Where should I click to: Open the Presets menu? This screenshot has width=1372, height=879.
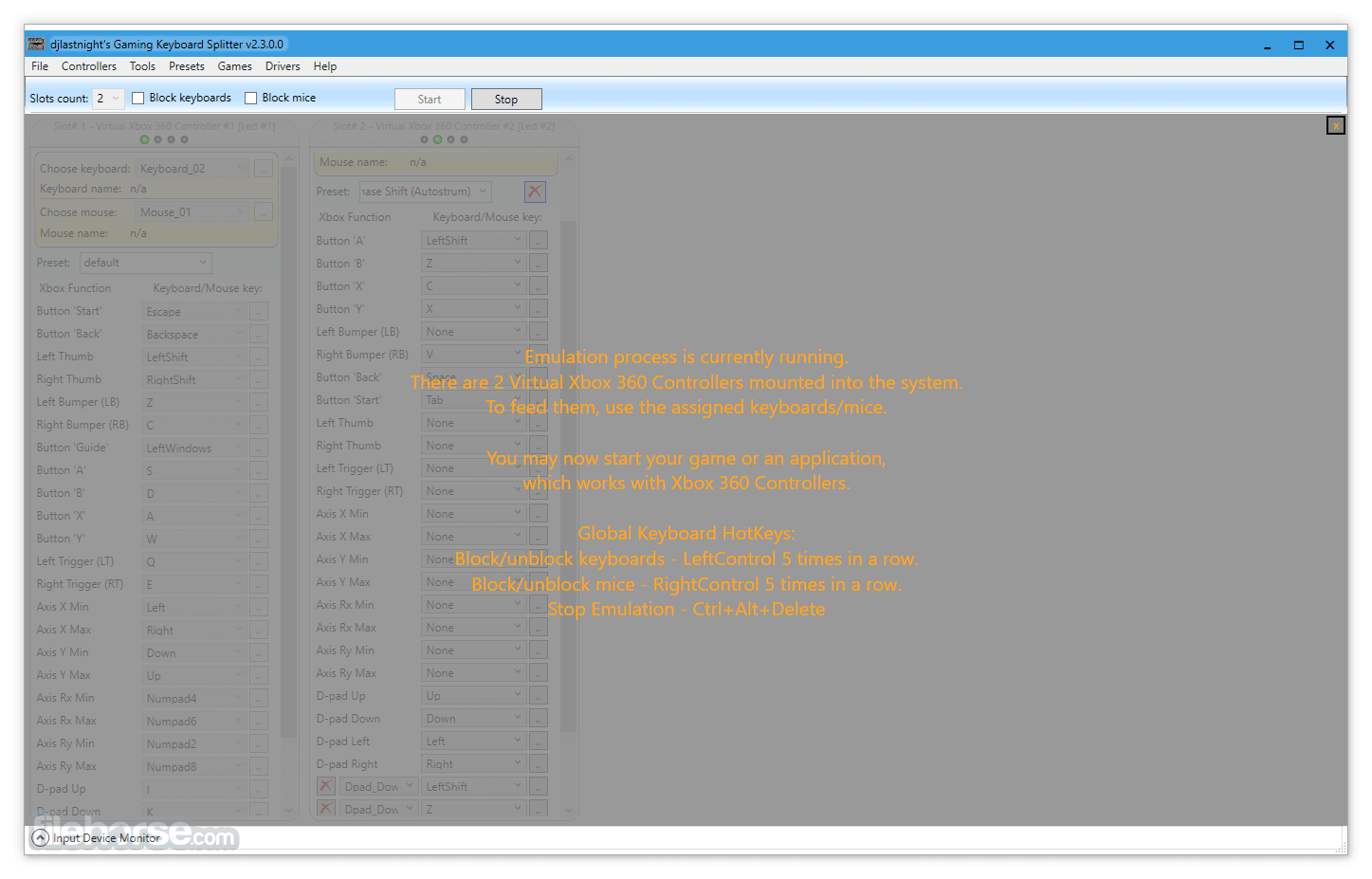click(187, 66)
